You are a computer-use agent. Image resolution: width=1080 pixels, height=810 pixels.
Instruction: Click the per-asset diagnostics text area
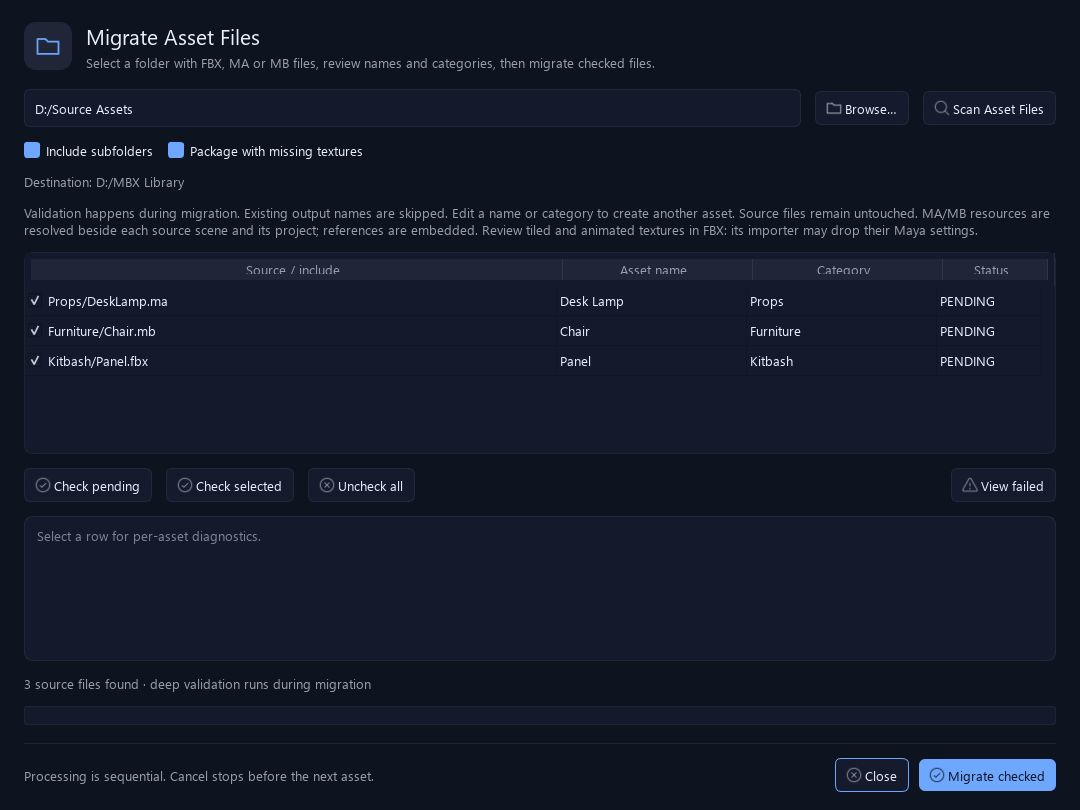pyautogui.click(x=540, y=589)
